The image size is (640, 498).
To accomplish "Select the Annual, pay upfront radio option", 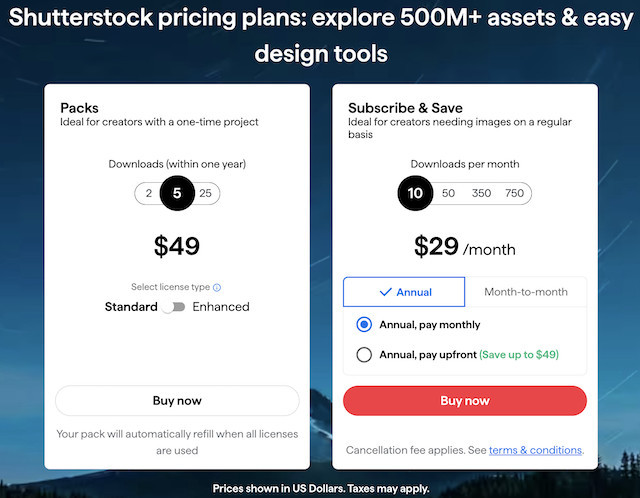I will (x=364, y=354).
